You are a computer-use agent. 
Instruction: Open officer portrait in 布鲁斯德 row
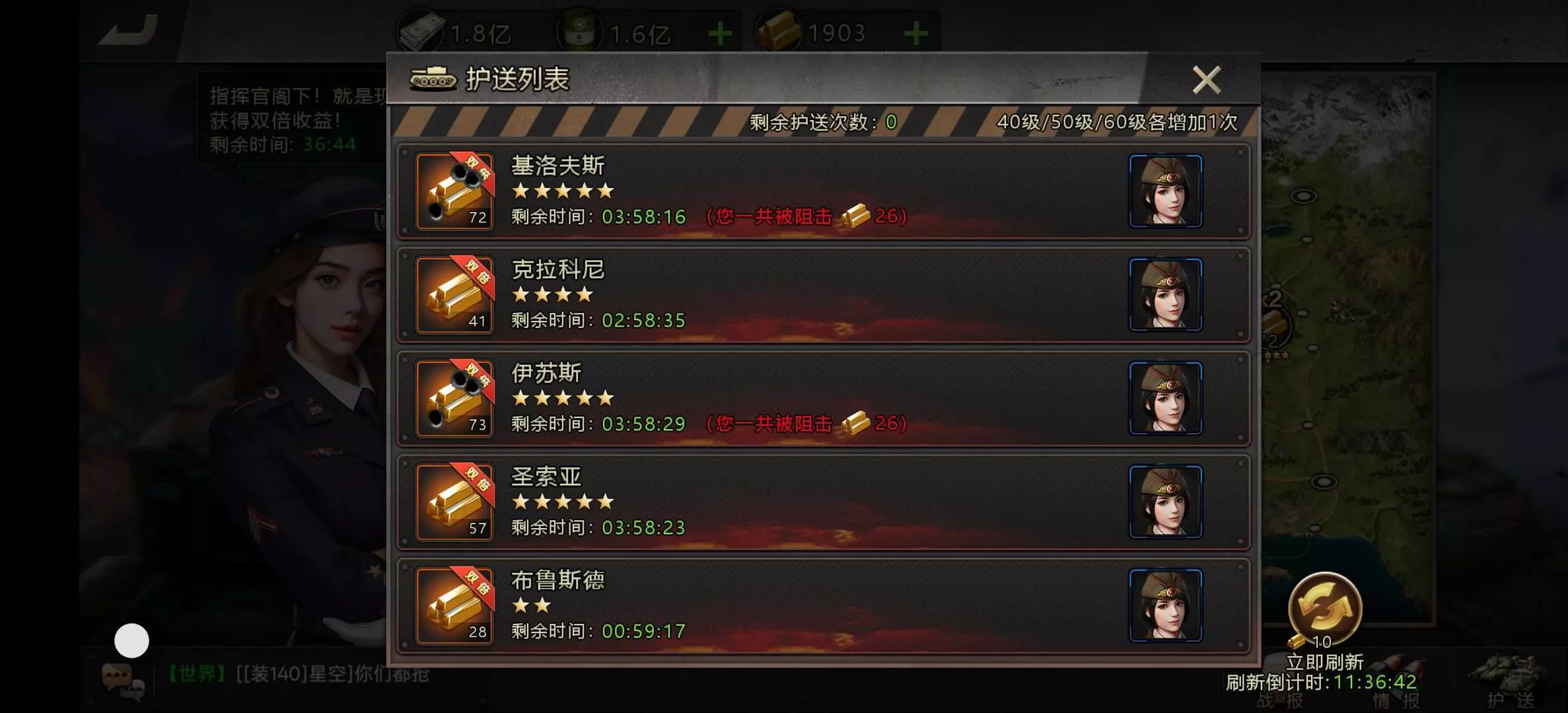pyautogui.click(x=1166, y=606)
